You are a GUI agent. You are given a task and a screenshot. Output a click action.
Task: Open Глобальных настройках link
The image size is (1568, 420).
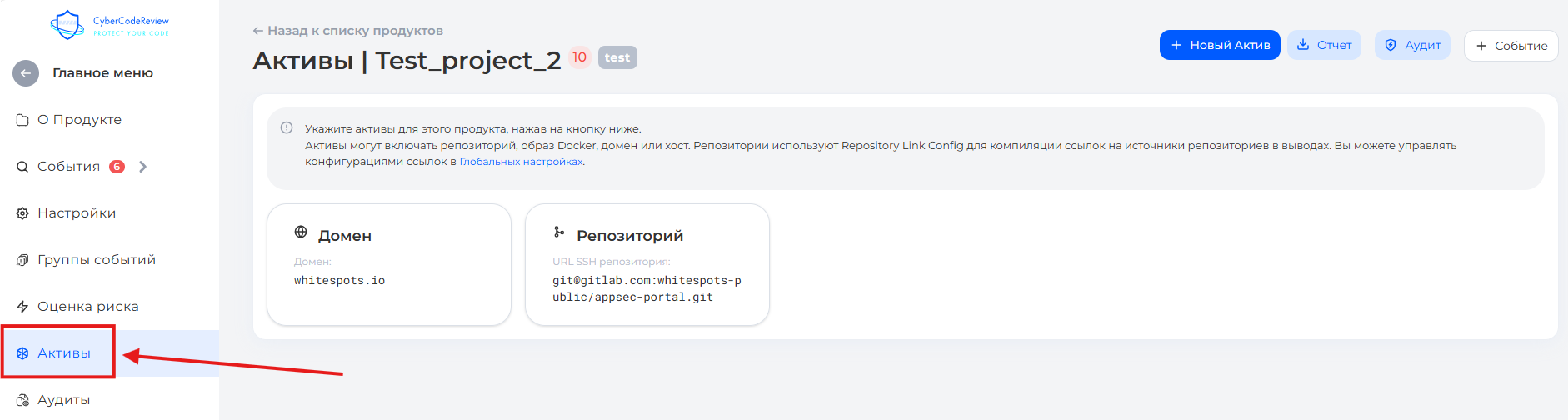[x=521, y=162]
